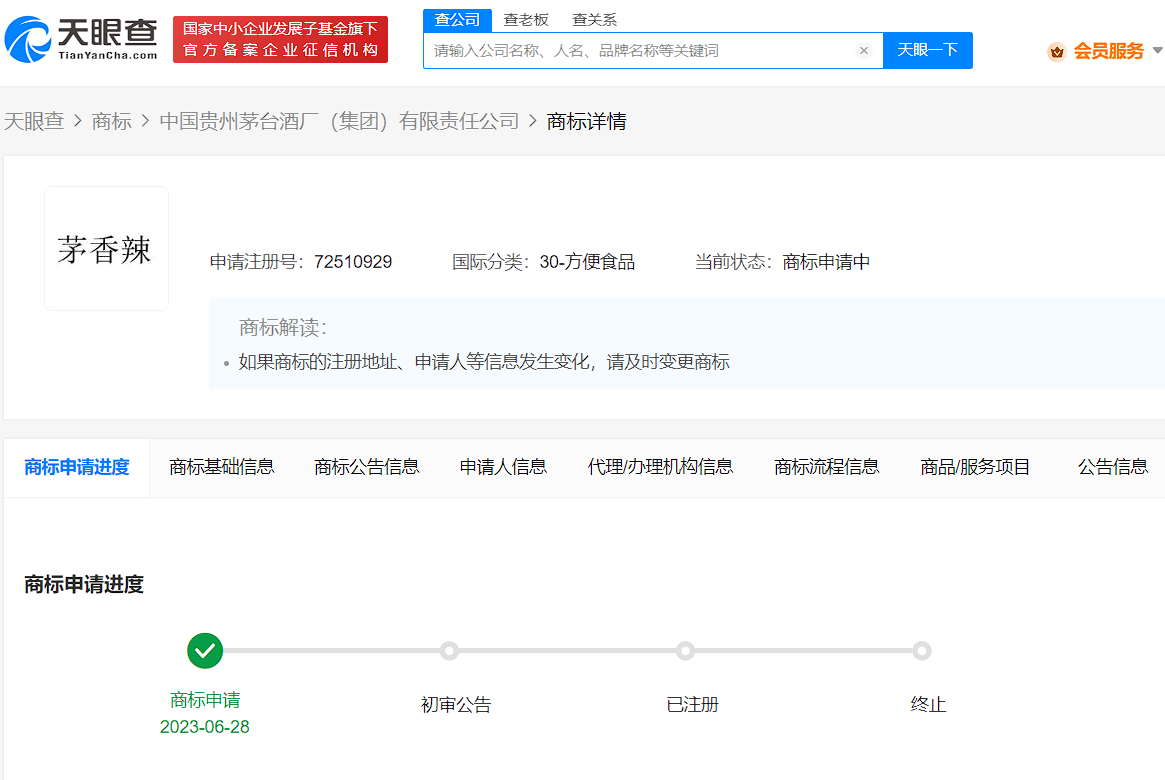This screenshot has height=780, width=1165.
Task: Clear the search box with the X icon
Action: [x=864, y=51]
